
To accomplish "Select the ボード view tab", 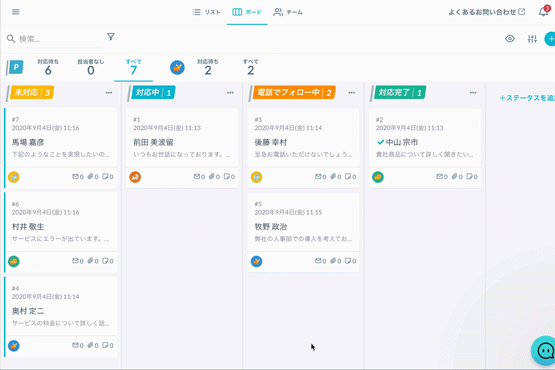I will 247,12.
